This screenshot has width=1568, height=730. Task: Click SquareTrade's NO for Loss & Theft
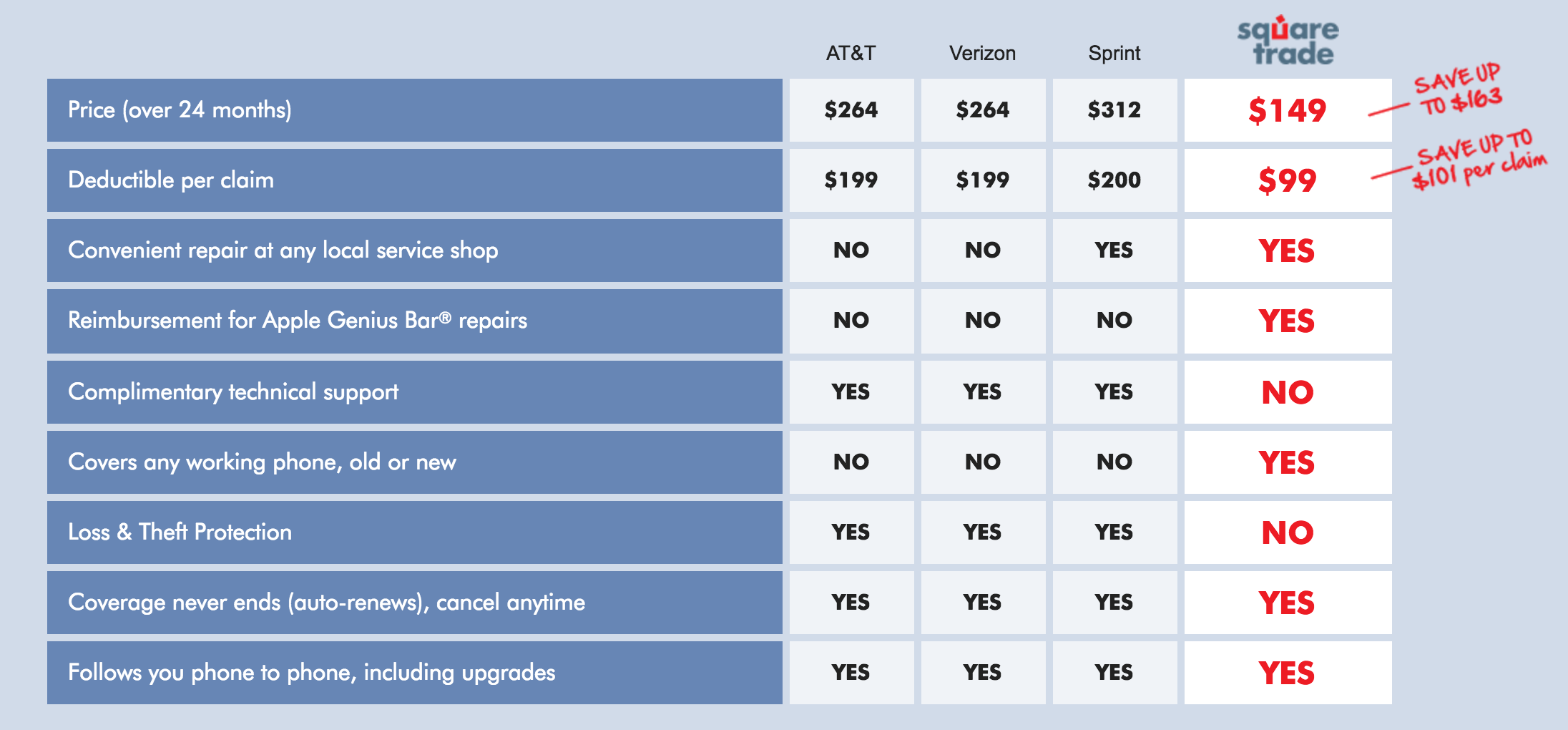click(x=1287, y=532)
